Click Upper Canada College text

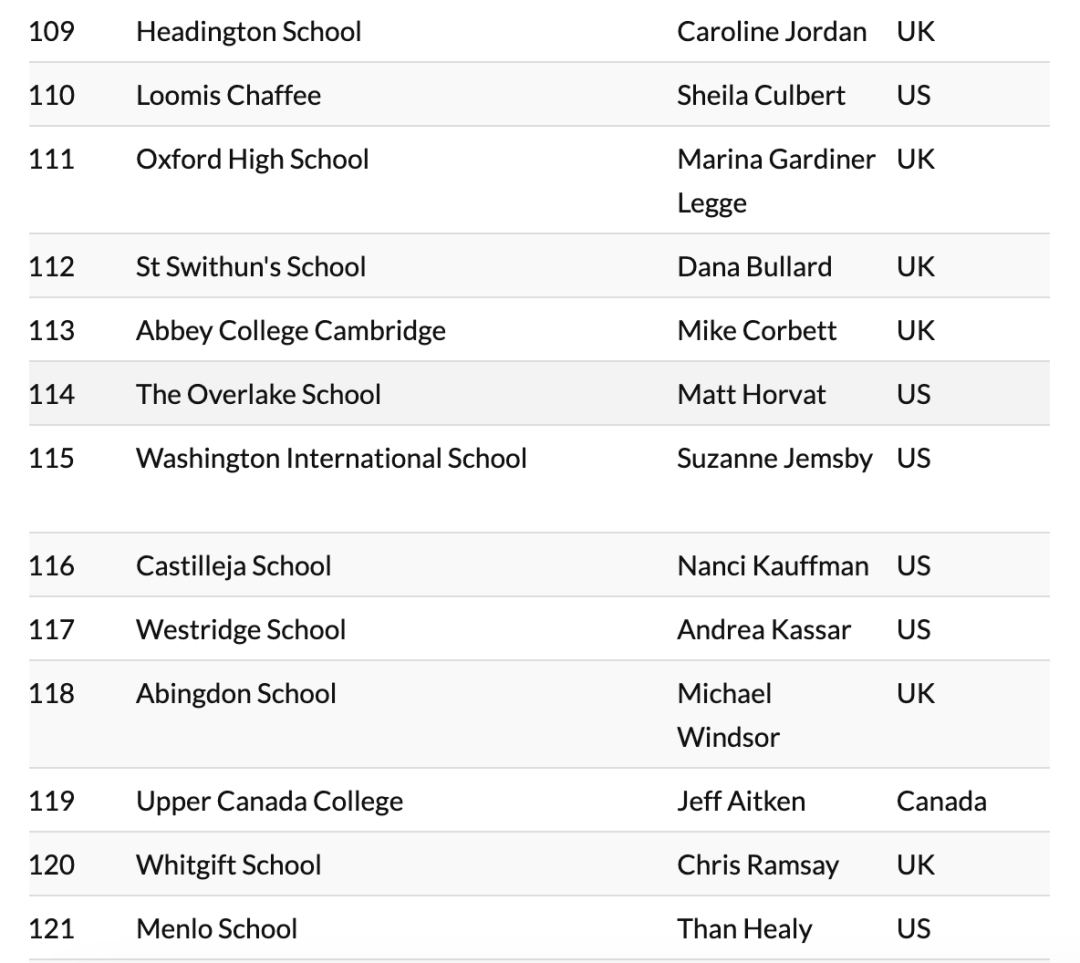pos(269,802)
